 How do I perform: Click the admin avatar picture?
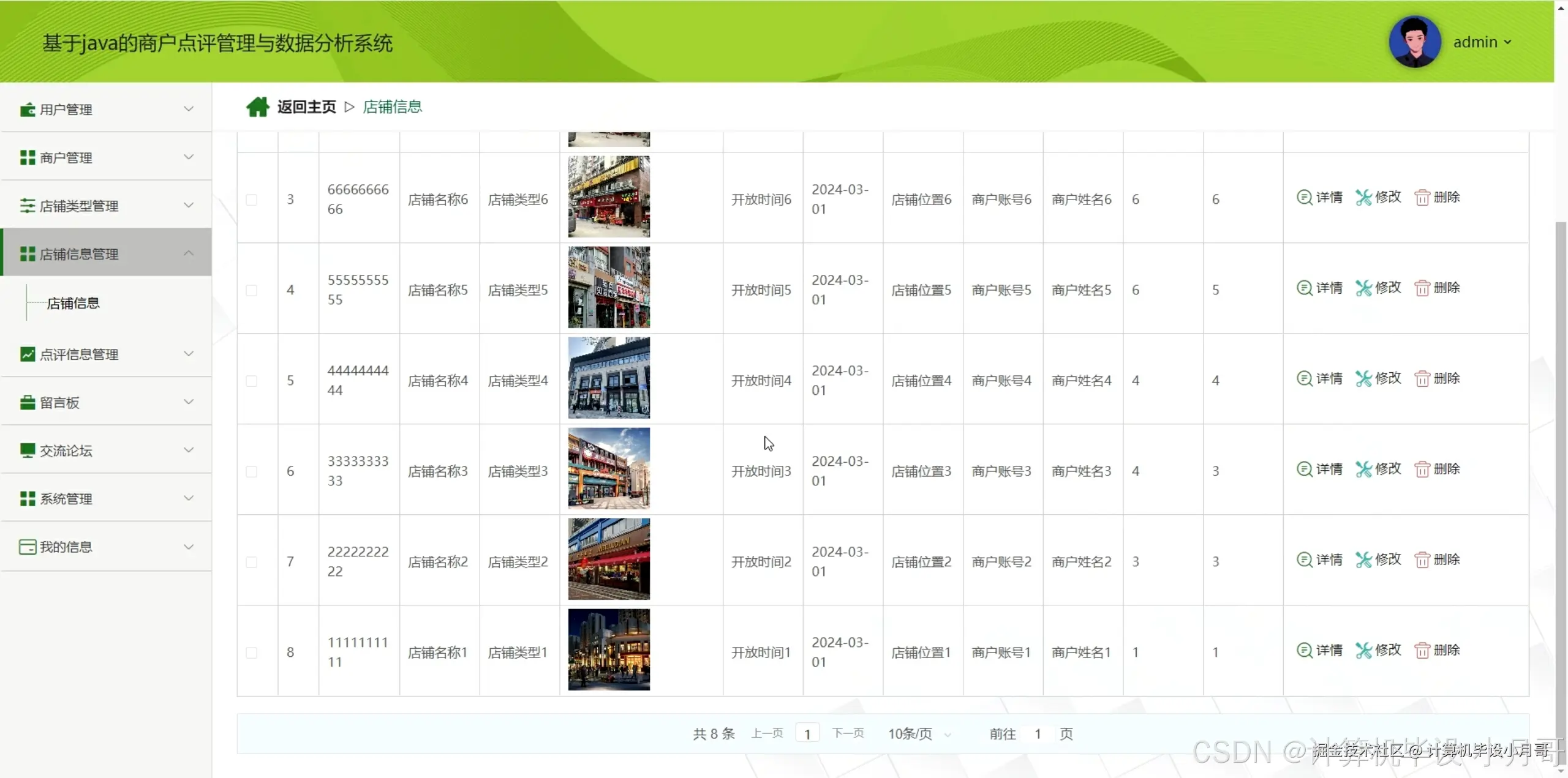click(x=1414, y=42)
